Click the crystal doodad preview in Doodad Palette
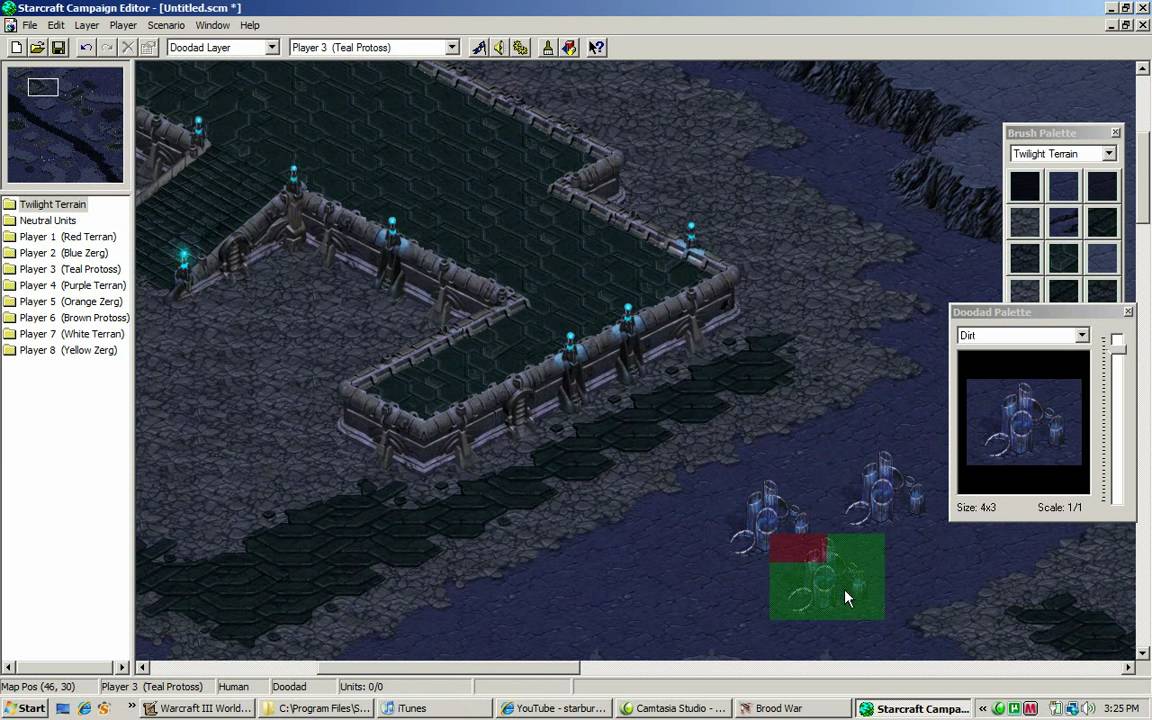The width and height of the screenshot is (1152, 720). [x=1023, y=422]
